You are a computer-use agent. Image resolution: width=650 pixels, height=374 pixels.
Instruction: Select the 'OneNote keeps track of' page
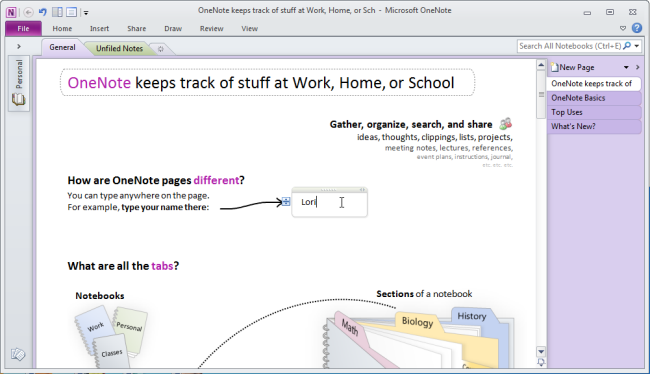coord(594,84)
